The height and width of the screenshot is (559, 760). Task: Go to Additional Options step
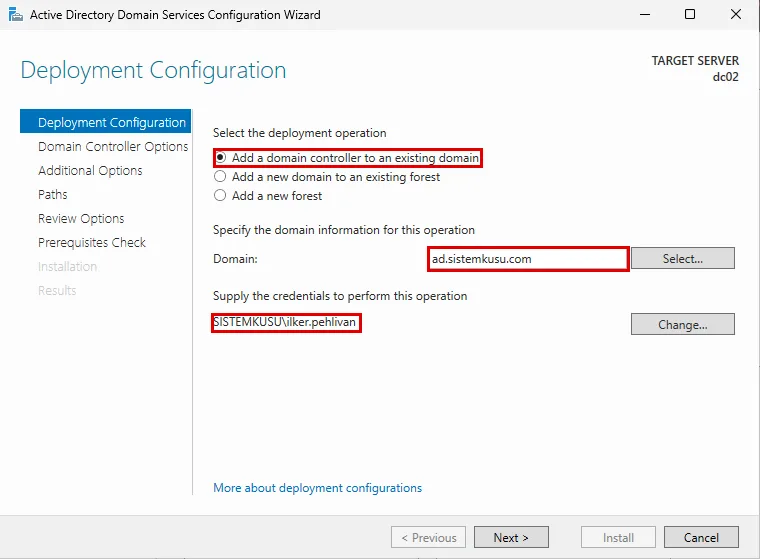[90, 171]
